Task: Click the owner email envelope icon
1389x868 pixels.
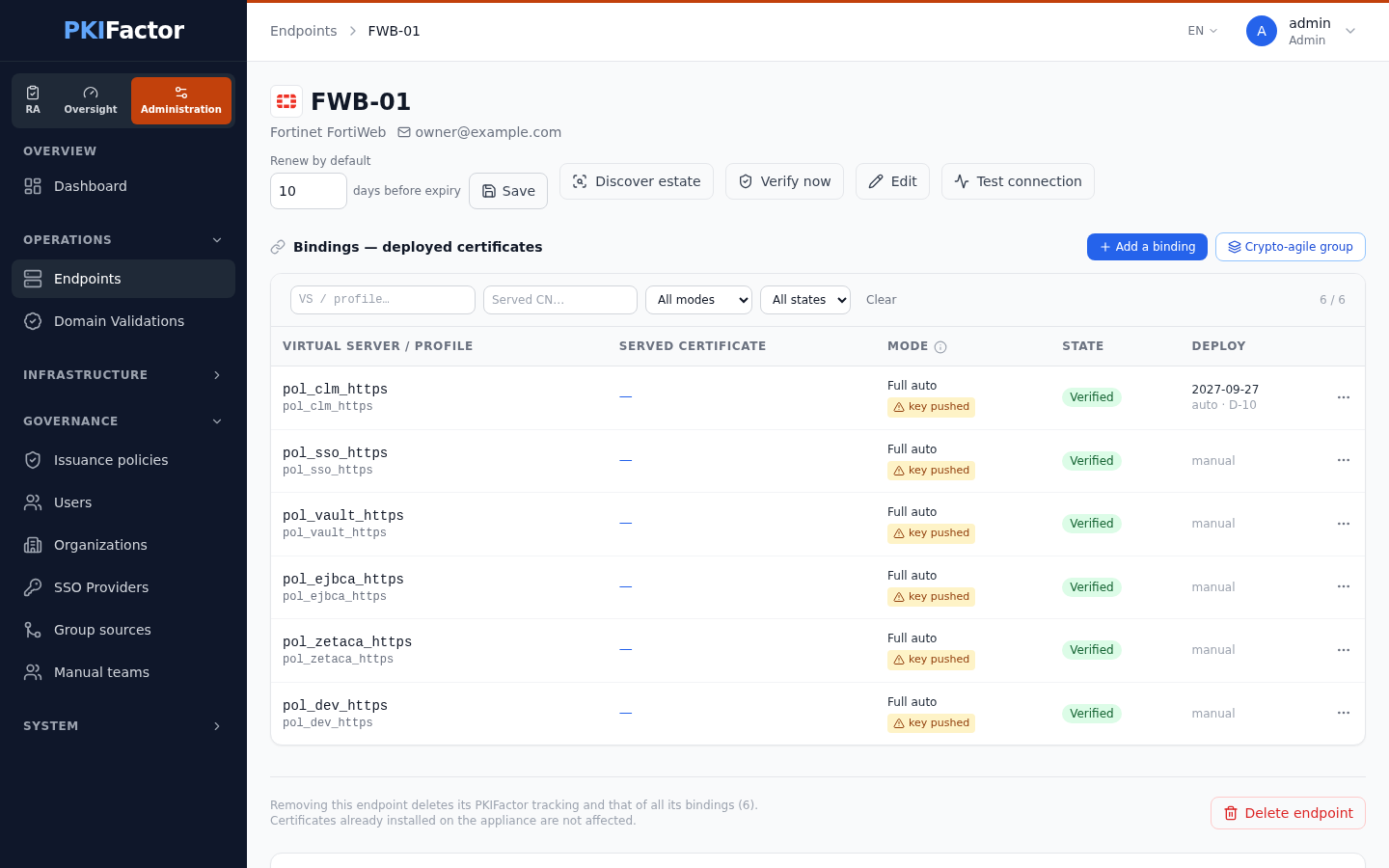Action: (404, 132)
